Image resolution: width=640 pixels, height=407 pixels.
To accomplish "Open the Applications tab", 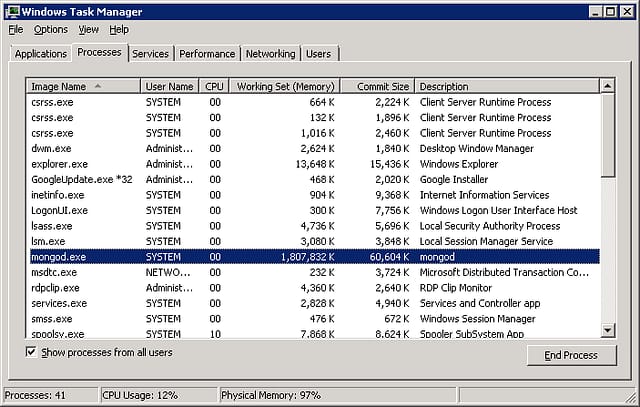I will 41,54.
